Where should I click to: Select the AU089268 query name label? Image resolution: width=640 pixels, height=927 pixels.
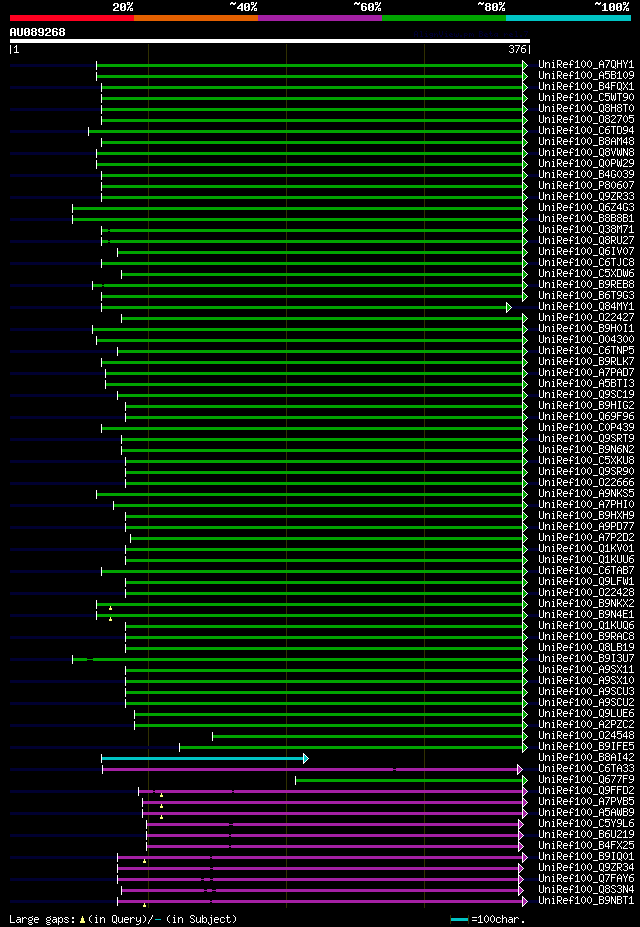tap(37, 32)
